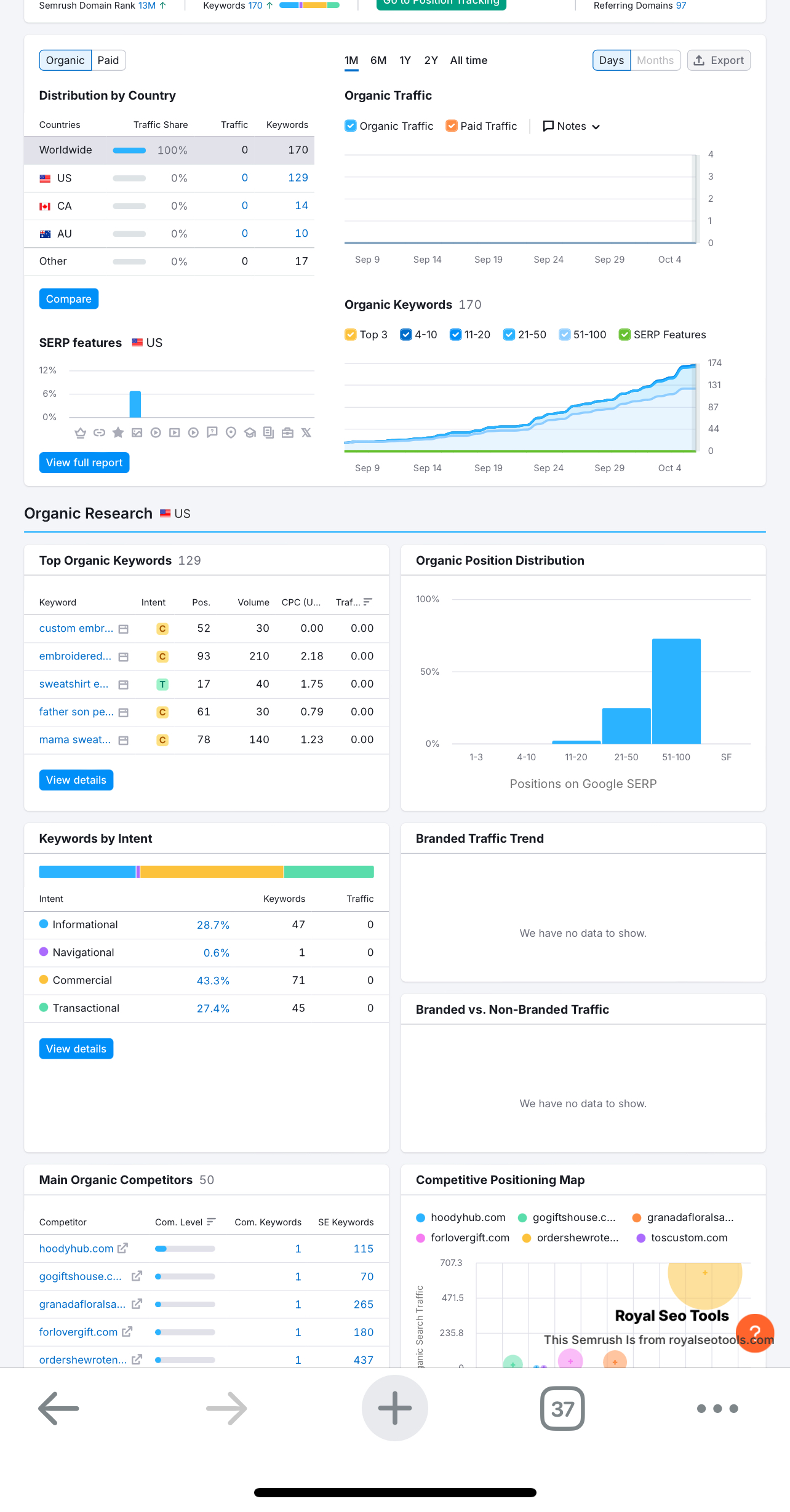Click the 51-100 bar in position distribution
This screenshot has height=1512, width=790.
point(676,691)
